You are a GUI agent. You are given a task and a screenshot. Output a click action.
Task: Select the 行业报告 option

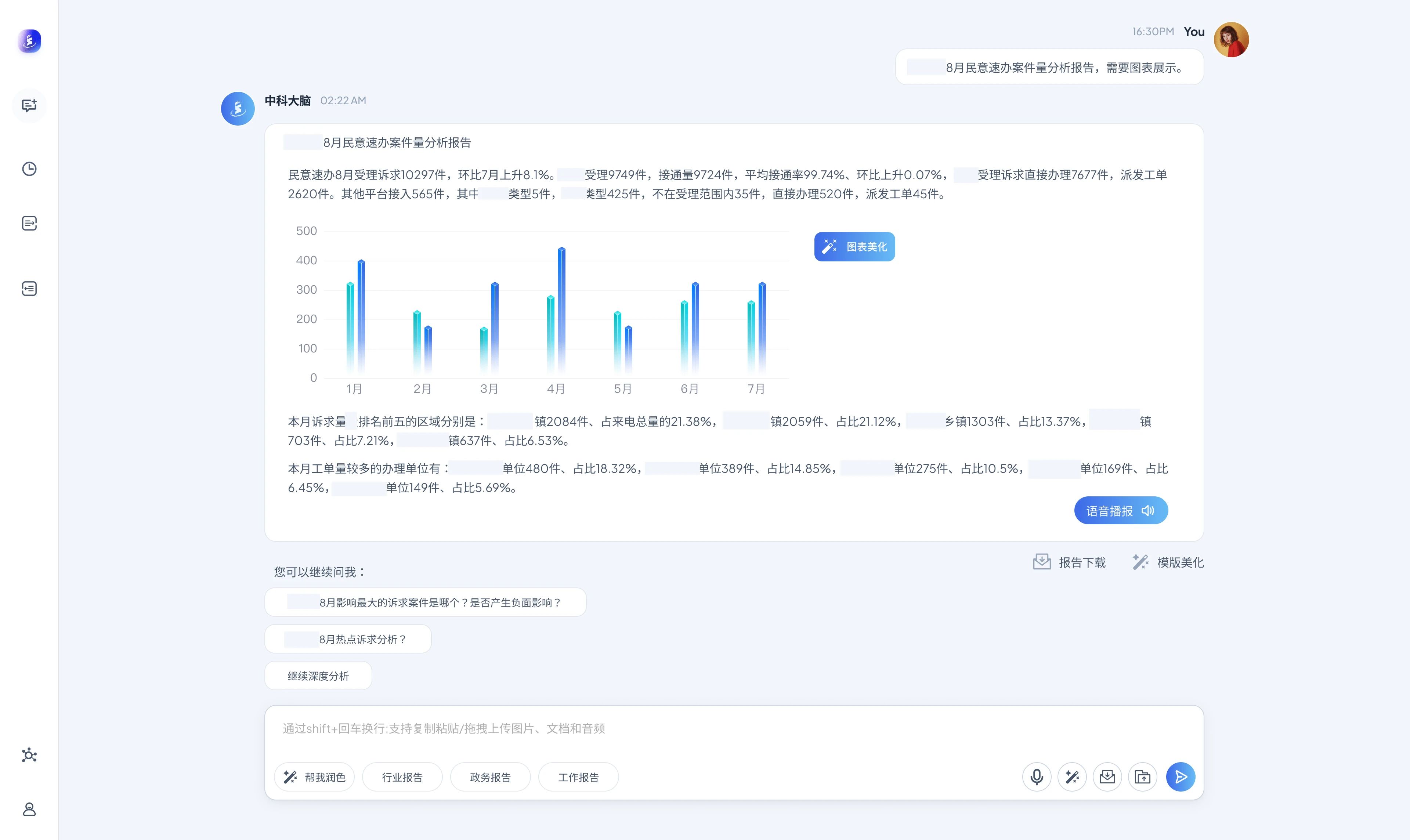pos(402,777)
